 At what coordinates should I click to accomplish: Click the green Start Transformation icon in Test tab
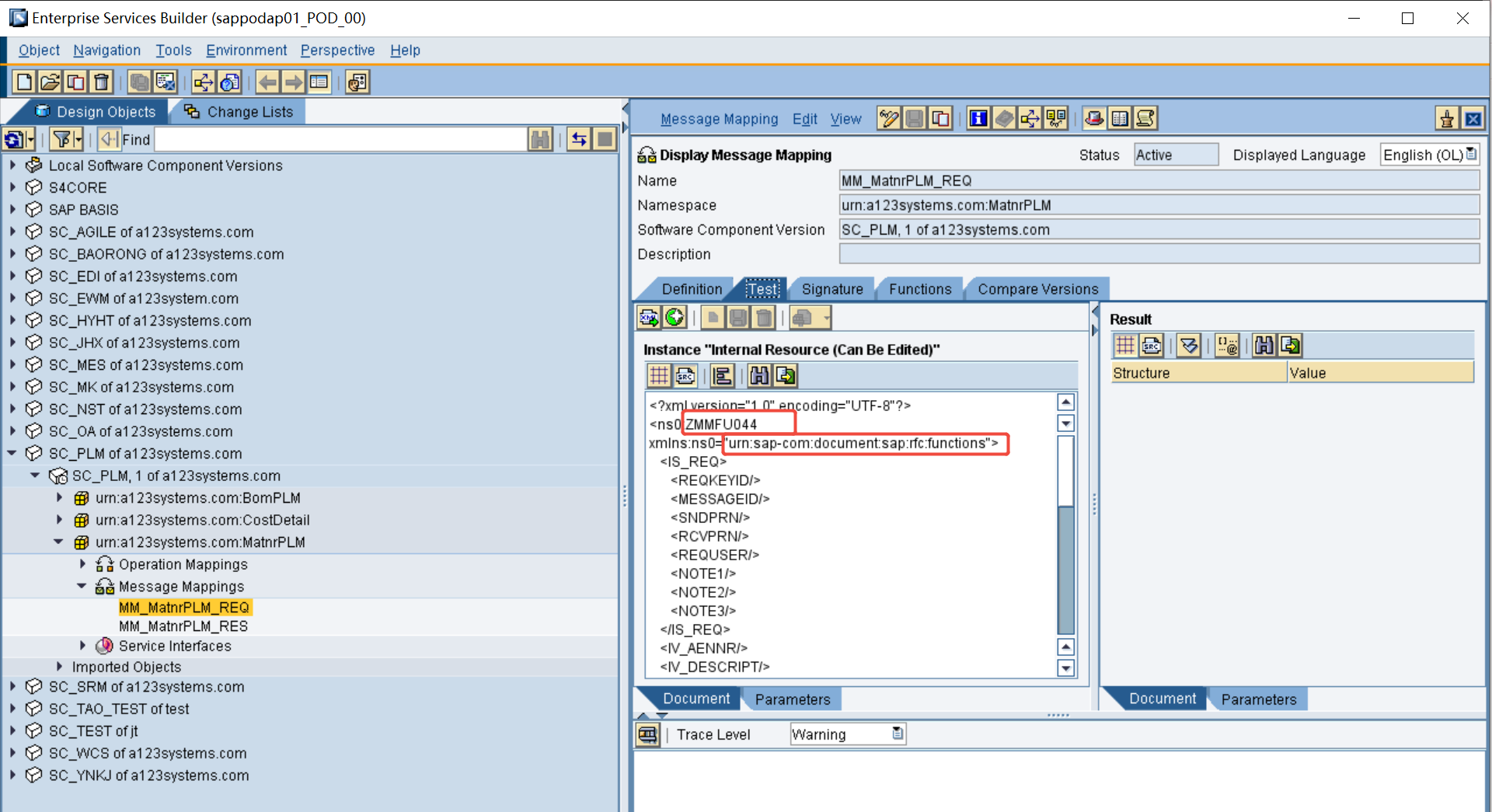tap(675, 317)
